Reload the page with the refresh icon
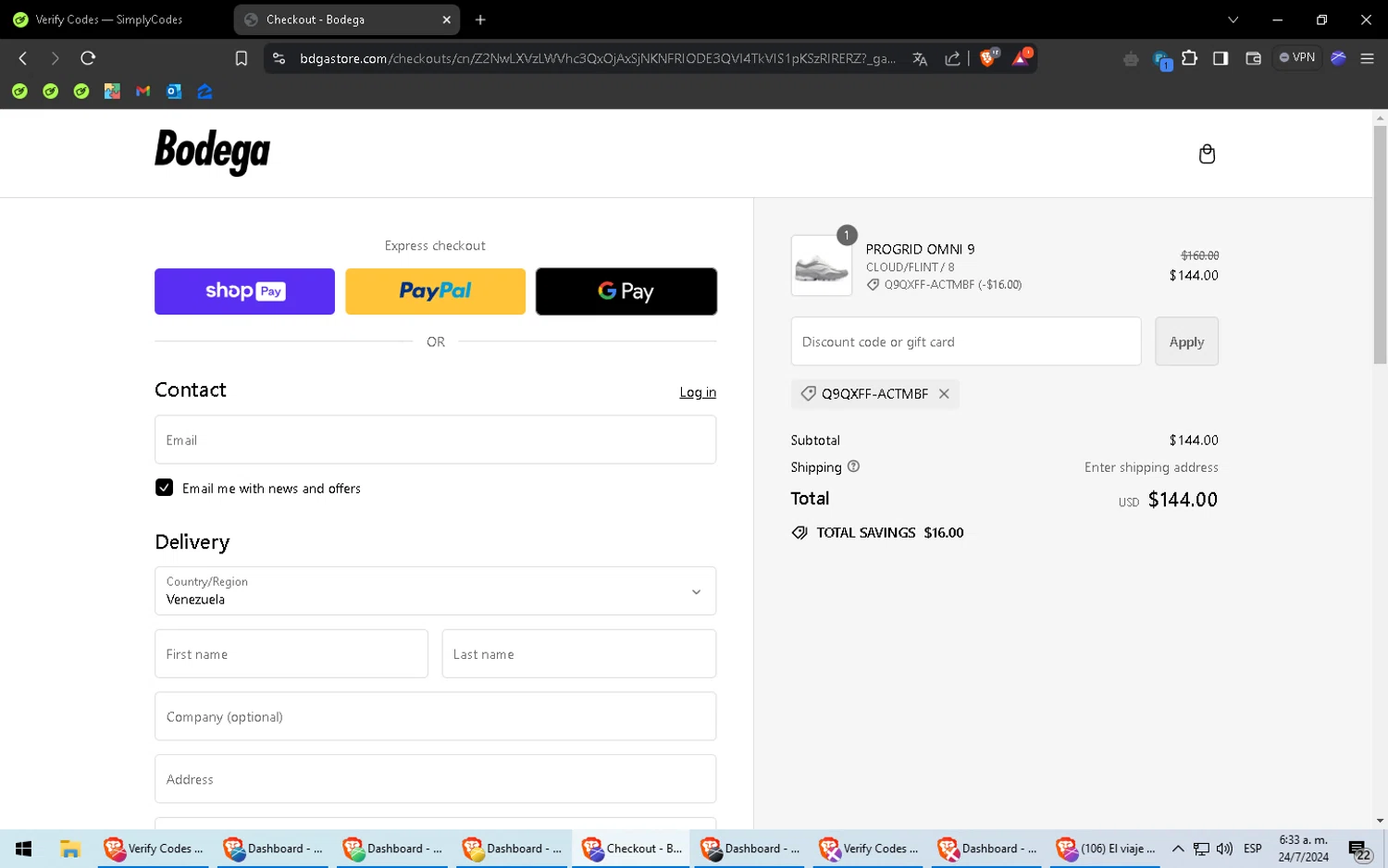 pos(88,58)
